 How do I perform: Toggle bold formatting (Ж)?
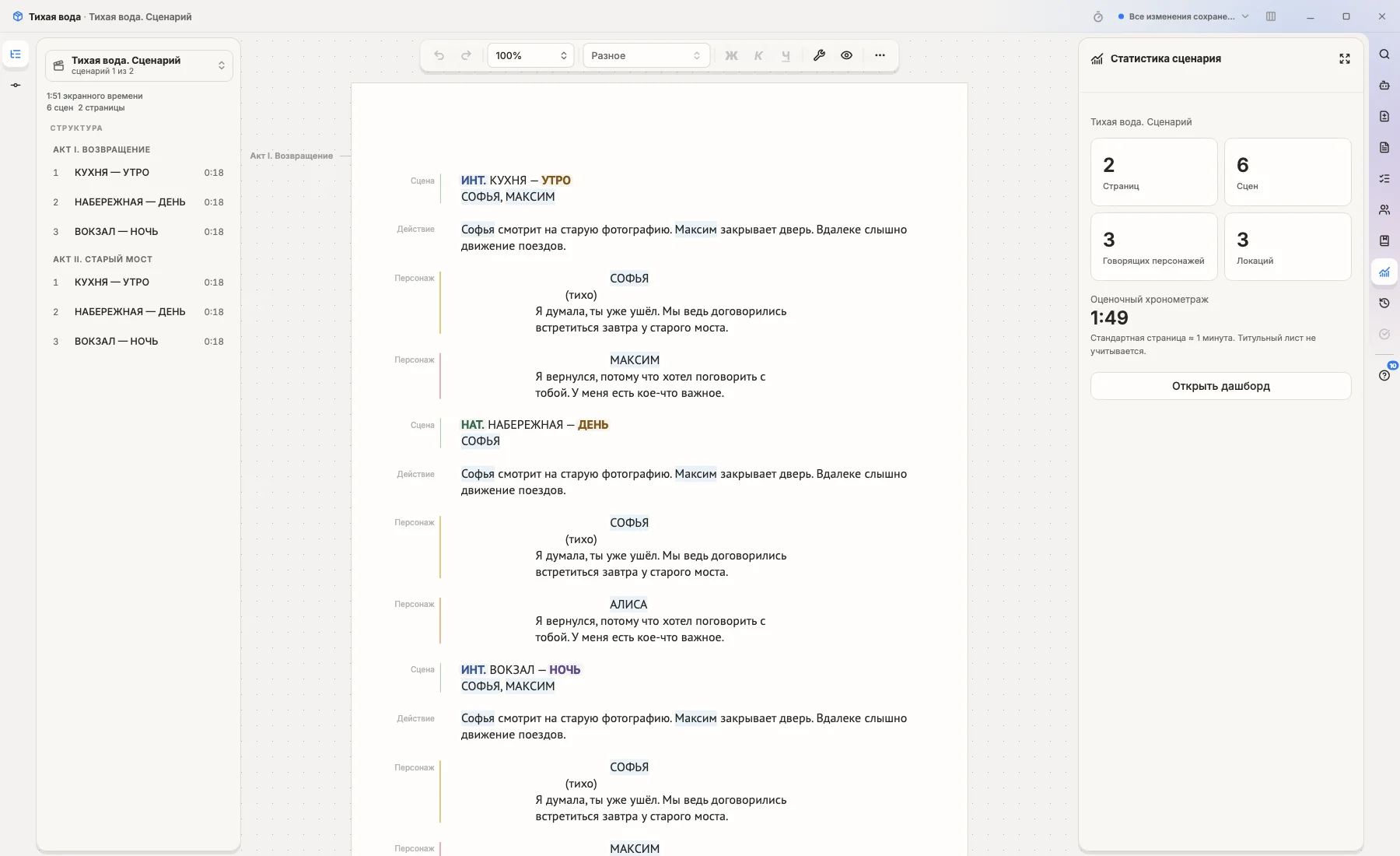[x=731, y=55]
